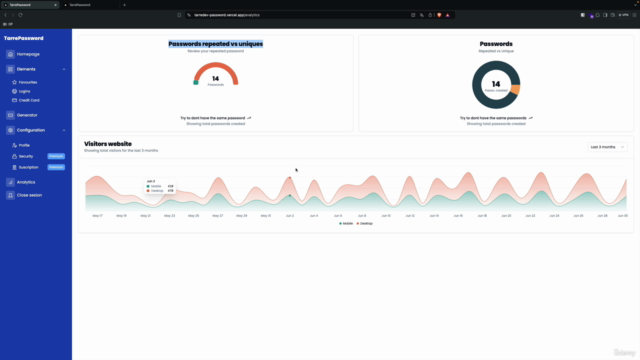Open the Homepage house icon in sidebar

[11, 54]
